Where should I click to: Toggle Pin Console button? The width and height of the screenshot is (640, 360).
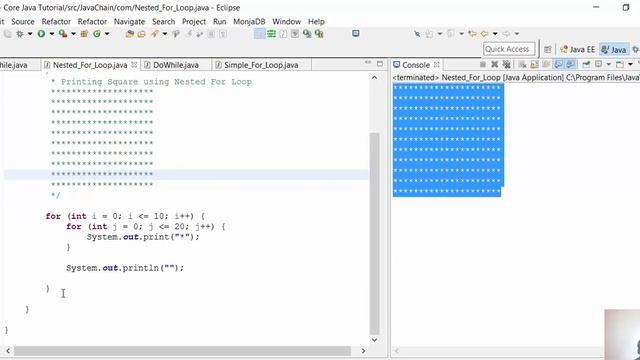(586, 64)
